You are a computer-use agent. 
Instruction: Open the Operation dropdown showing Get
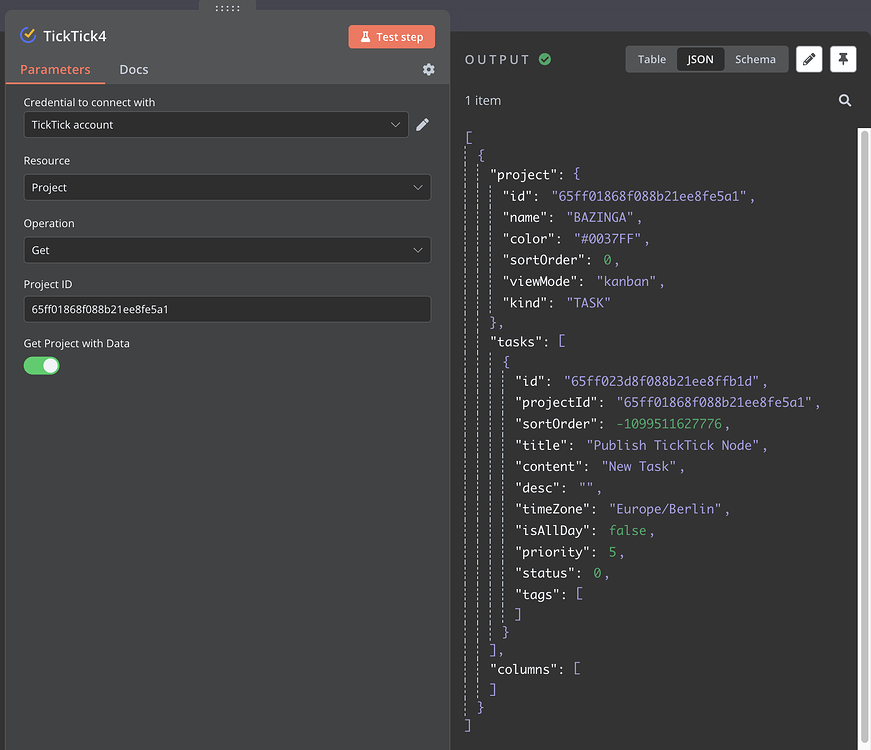[227, 250]
